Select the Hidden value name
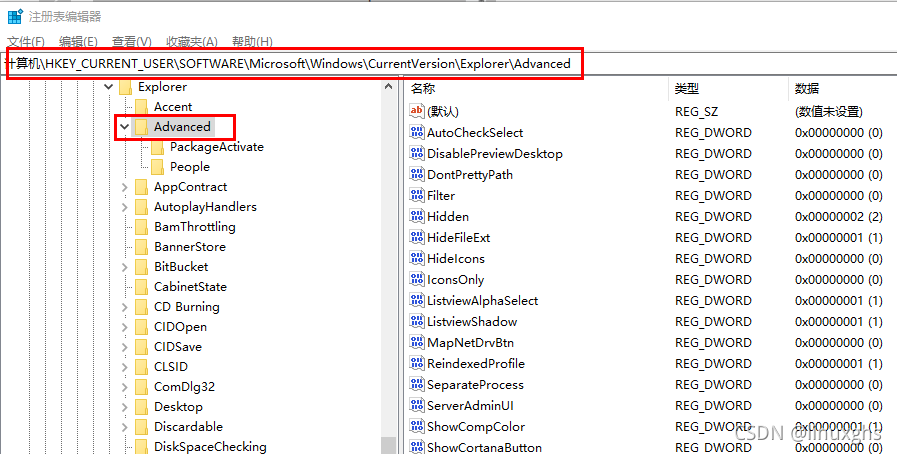 click(448, 217)
